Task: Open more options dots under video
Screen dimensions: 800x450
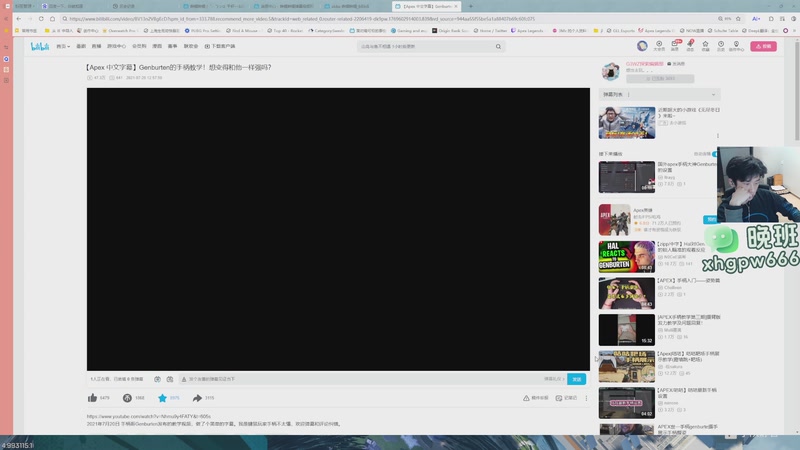Action: [586, 398]
